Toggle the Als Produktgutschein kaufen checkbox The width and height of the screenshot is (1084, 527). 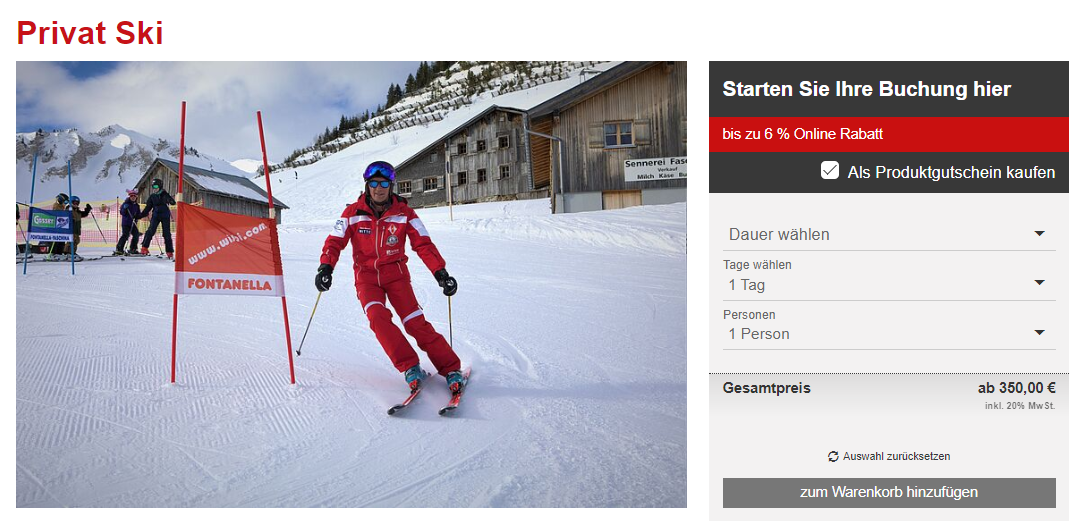pyautogui.click(x=830, y=171)
